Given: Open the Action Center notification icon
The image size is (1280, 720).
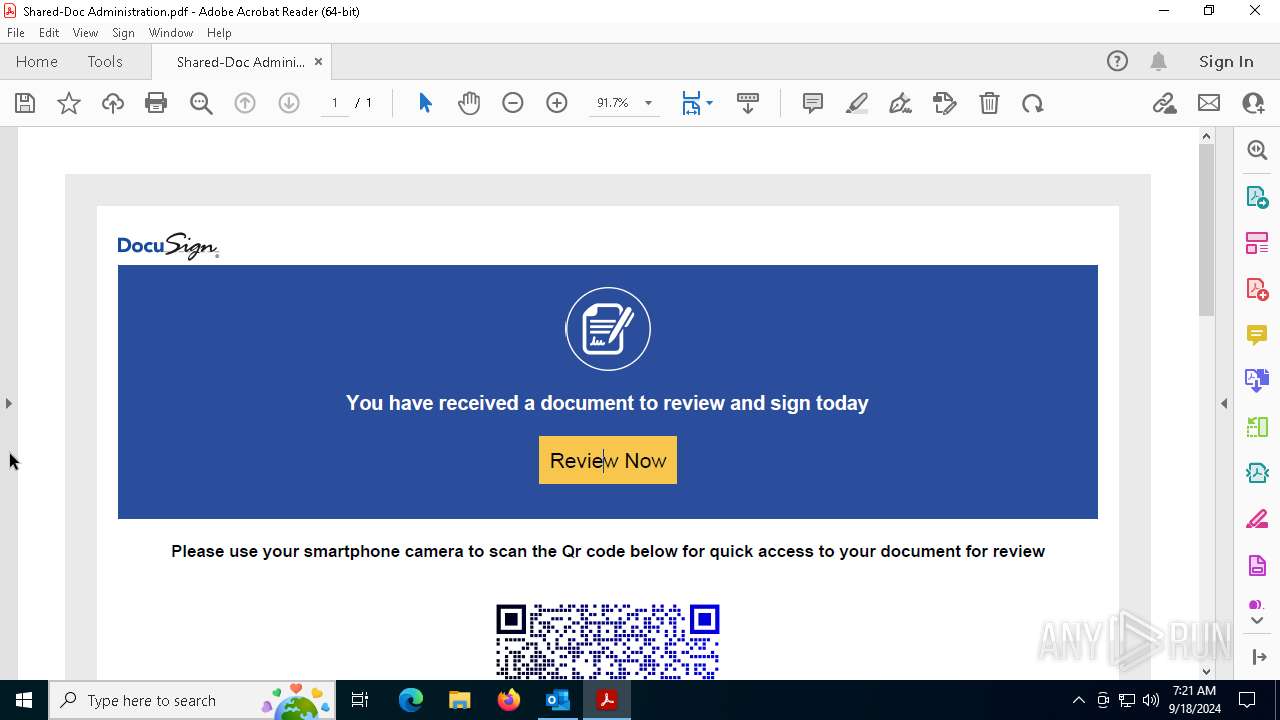Looking at the screenshot, I should tap(1247, 700).
